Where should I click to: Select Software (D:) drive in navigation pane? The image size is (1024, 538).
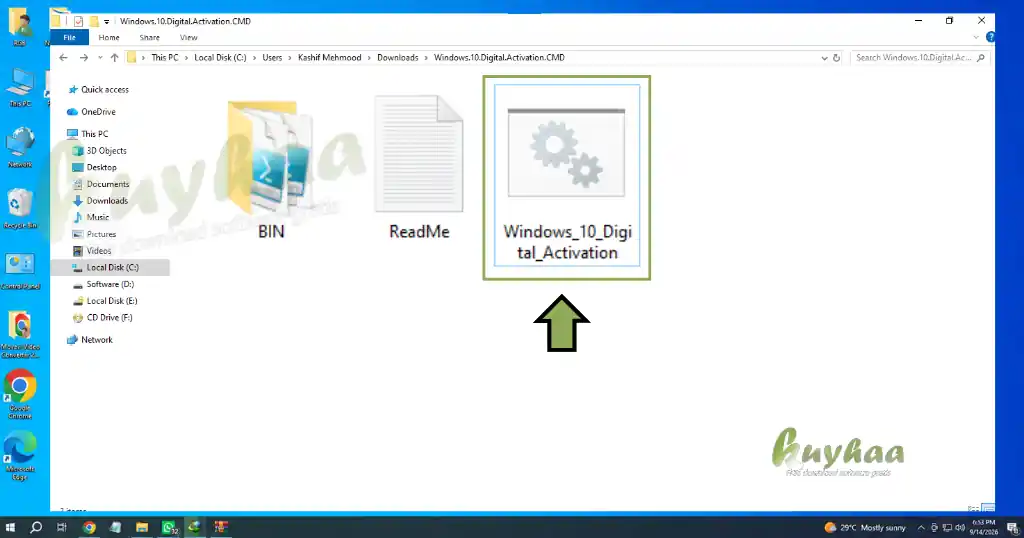tap(103, 284)
